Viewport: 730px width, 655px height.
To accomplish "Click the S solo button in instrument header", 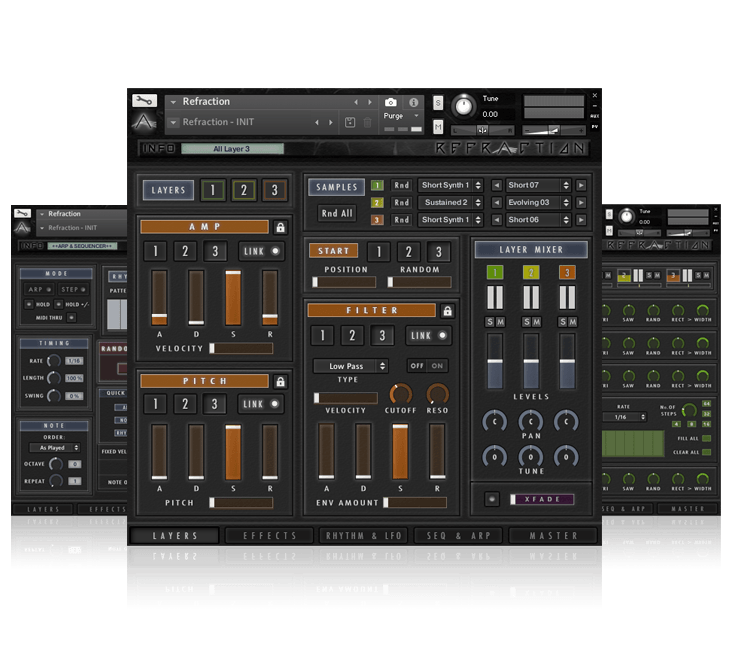I will click(x=438, y=103).
